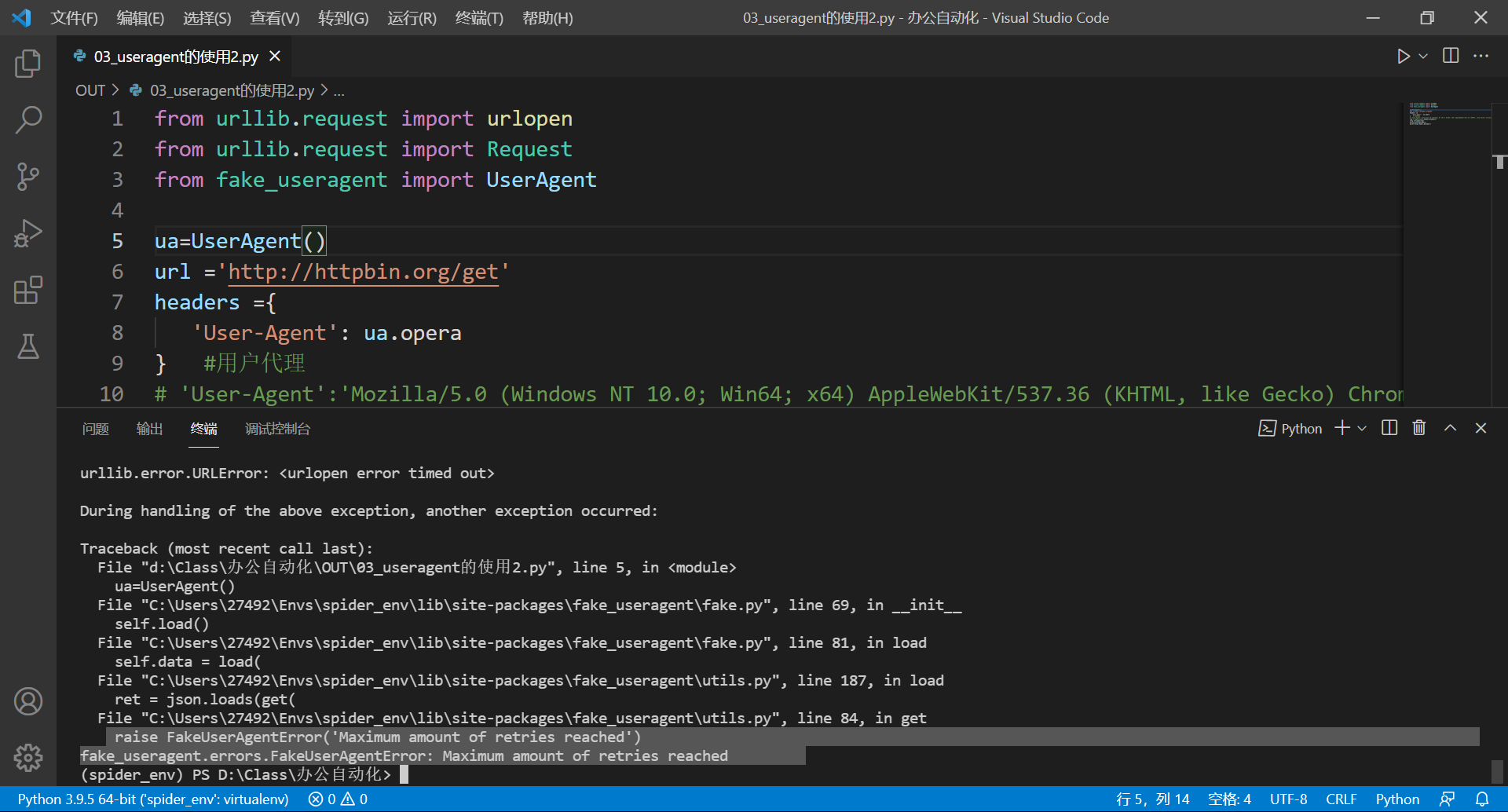Select Python 3.9.5 interpreter in status bar

[153, 799]
